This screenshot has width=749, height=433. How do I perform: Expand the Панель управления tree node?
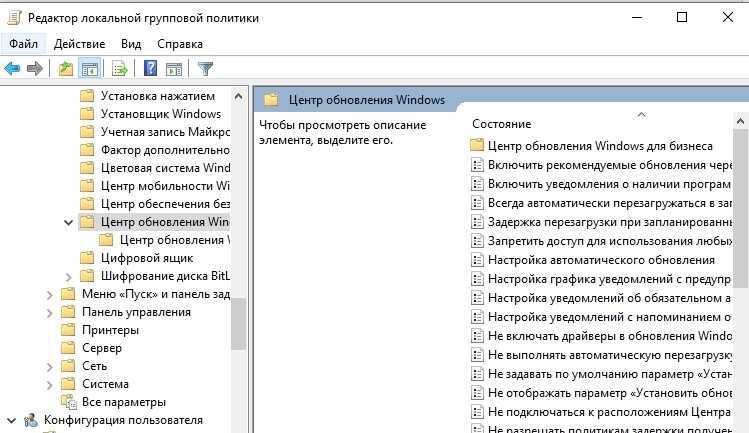[x=49, y=313]
